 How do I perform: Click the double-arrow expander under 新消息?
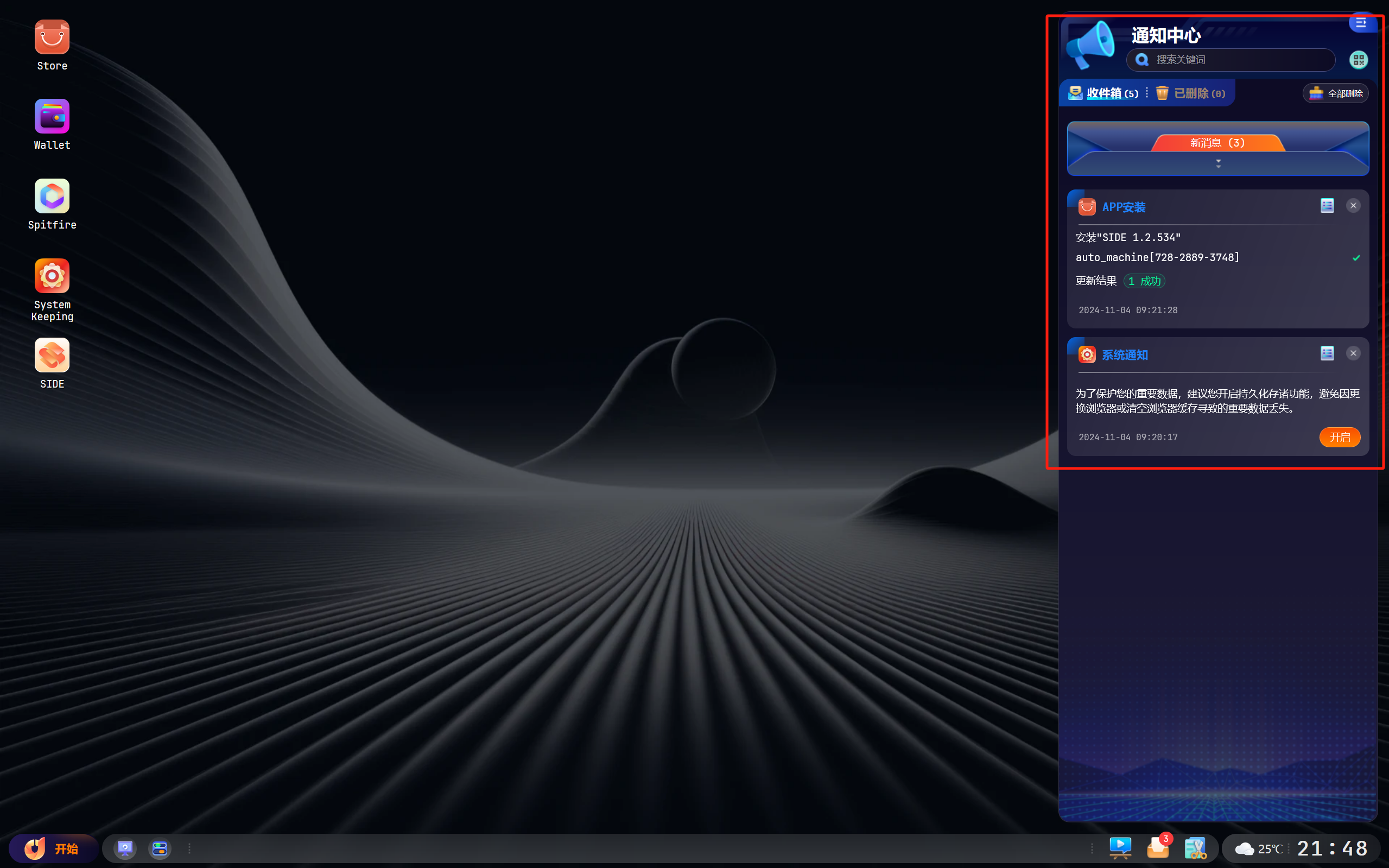[x=1218, y=164]
